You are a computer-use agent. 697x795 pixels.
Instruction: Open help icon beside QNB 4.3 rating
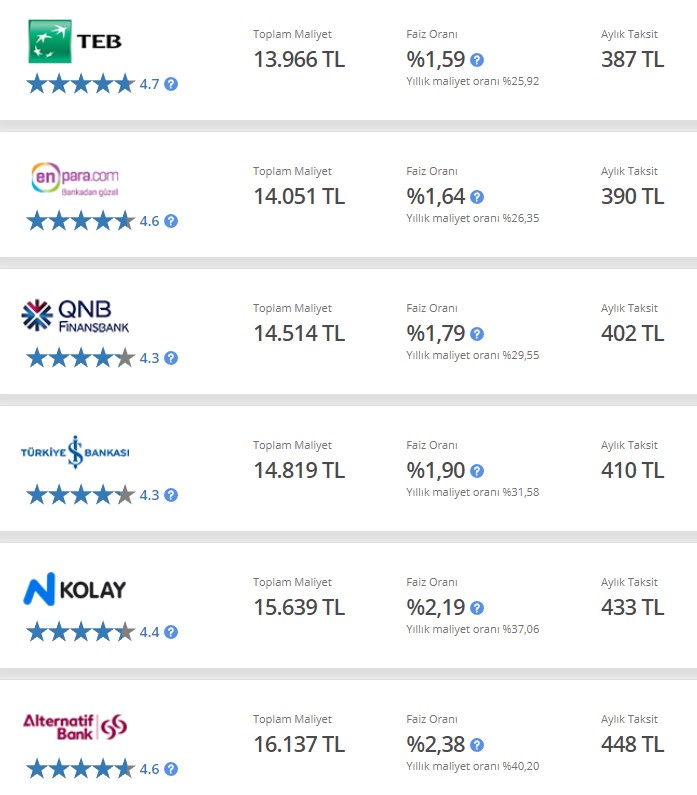171,358
